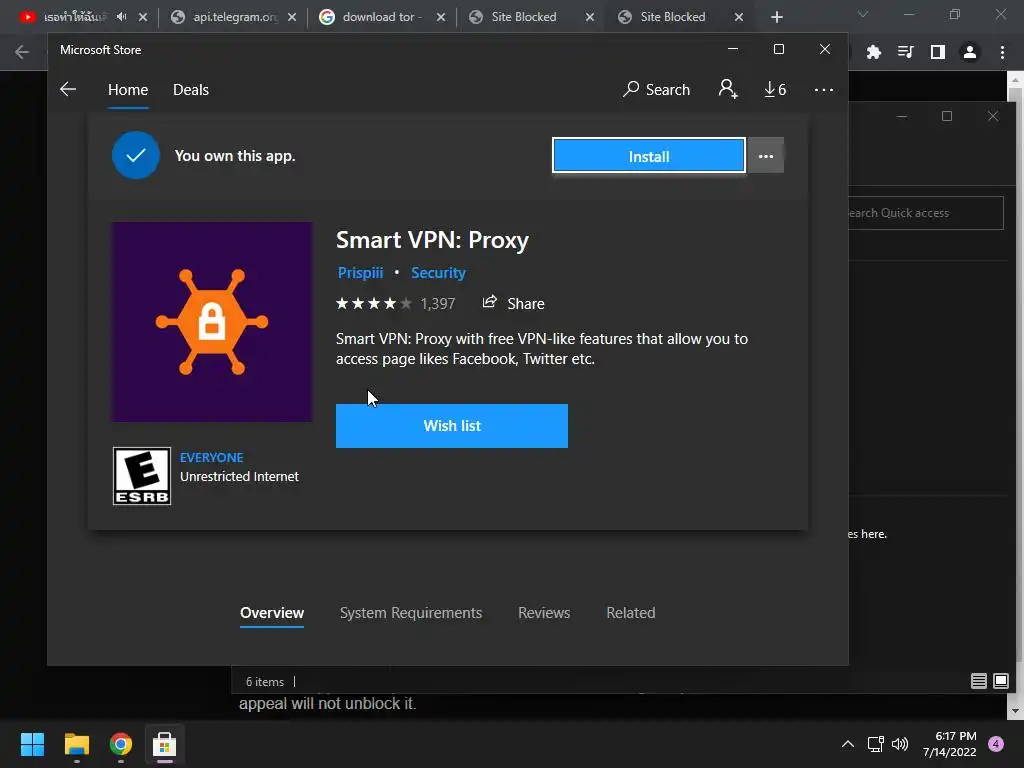Open Chrome extensions puzzle icon

pyautogui.click(x=873, y=52)
